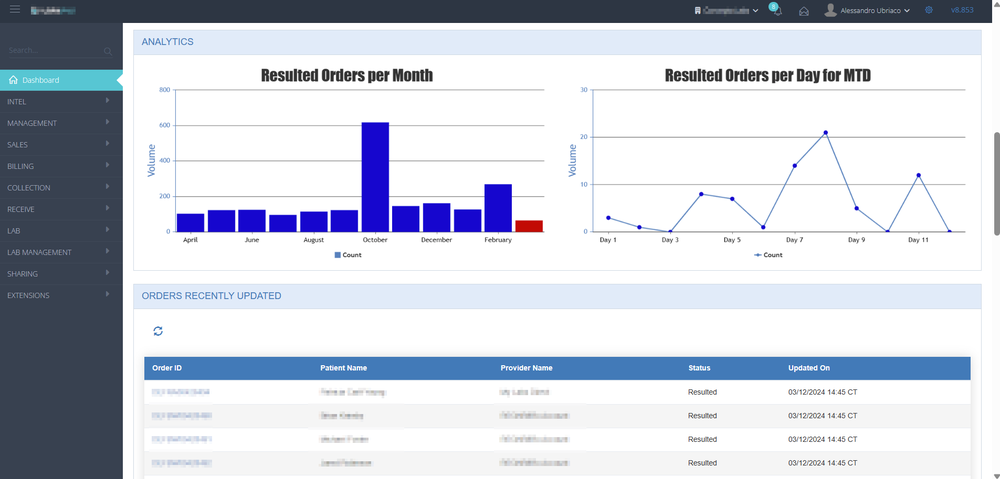1000x479 pixels.
Task: Toggle Count legend in Orders per Day chart
Action: [x=768, y=255]
